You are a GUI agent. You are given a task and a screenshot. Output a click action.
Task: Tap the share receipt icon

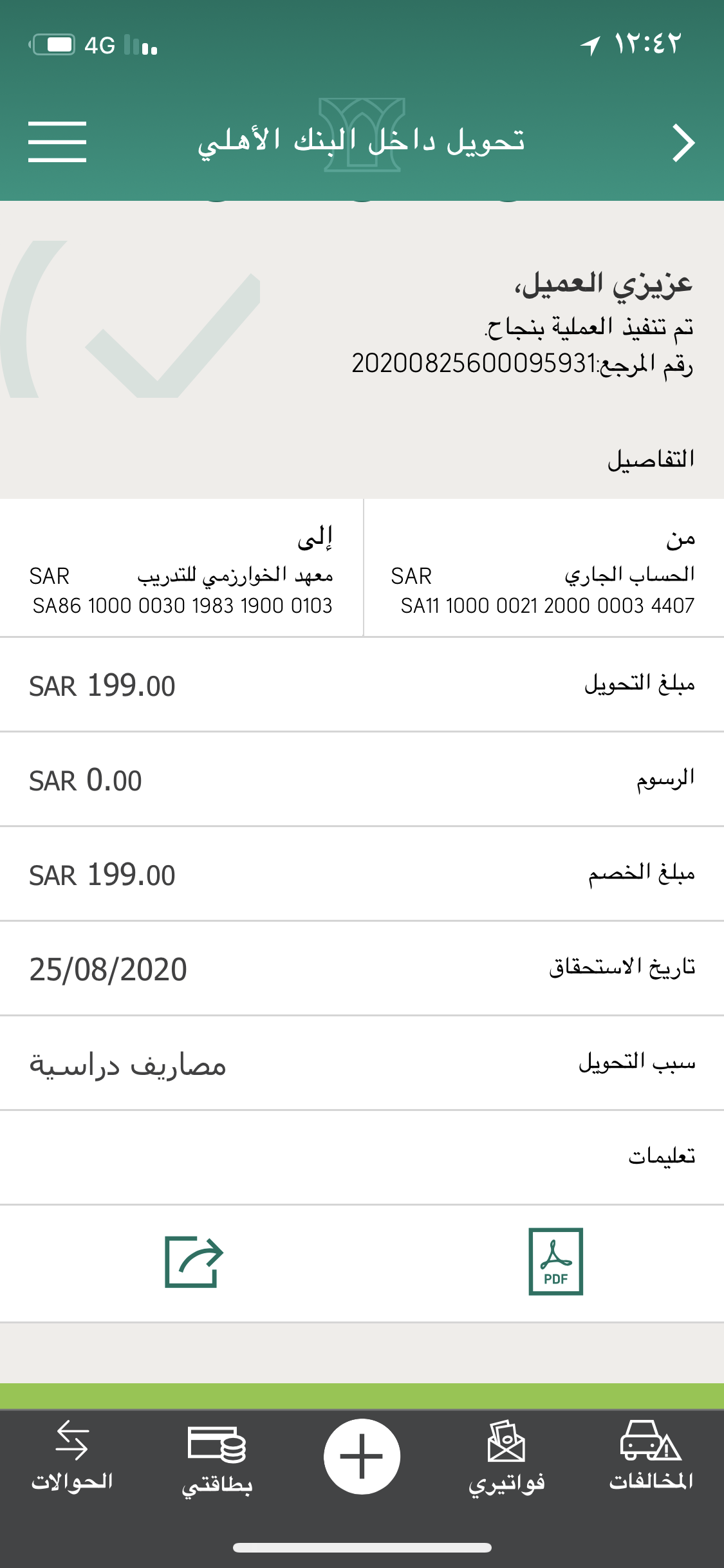click(194, 1261)
